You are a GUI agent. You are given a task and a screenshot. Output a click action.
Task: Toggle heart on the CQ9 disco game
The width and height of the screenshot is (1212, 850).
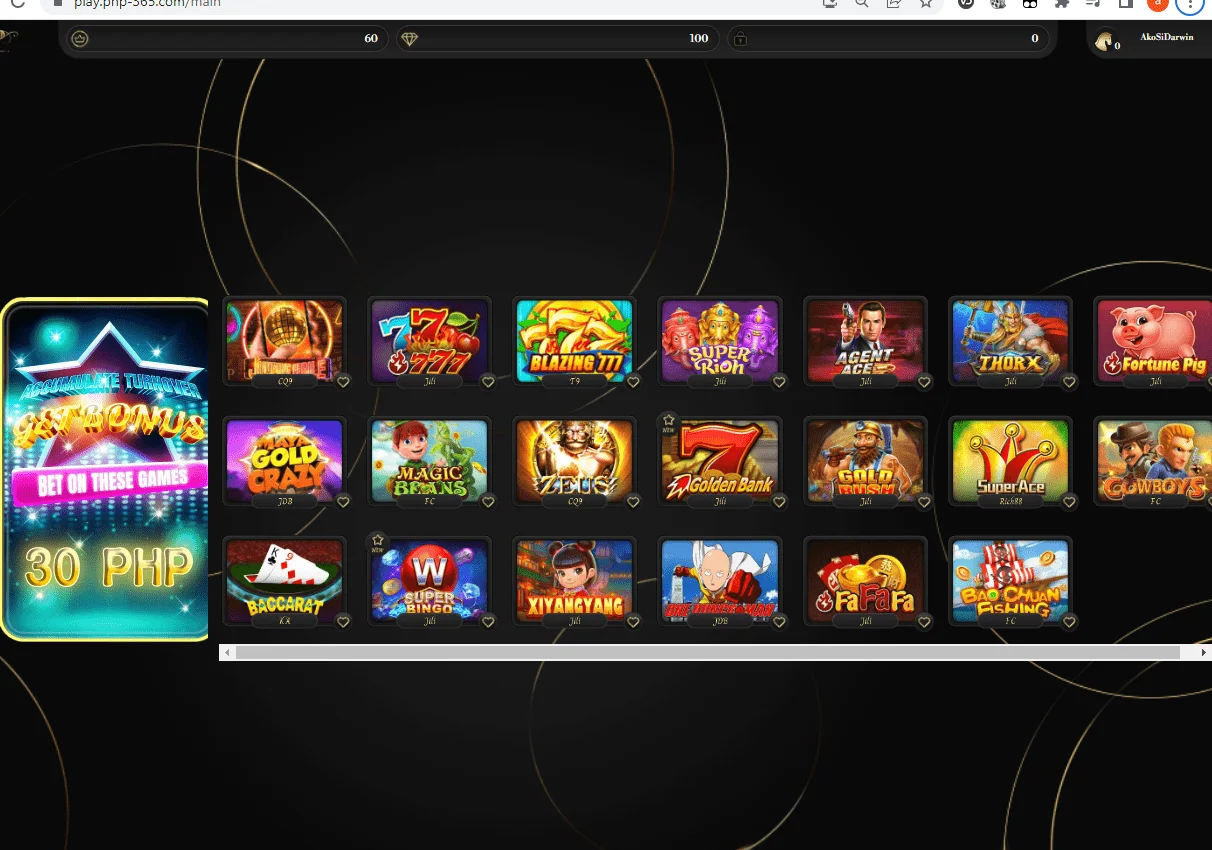click(343, 381)
